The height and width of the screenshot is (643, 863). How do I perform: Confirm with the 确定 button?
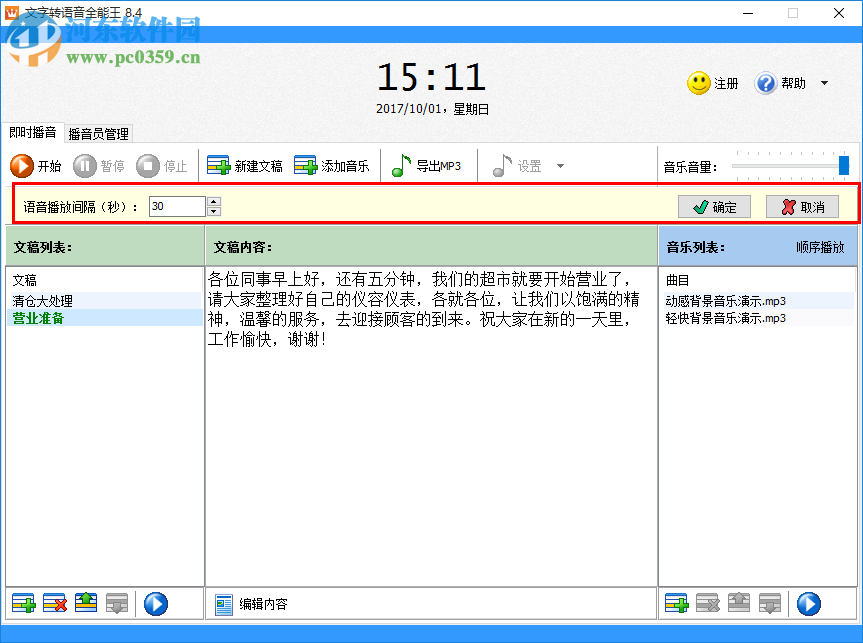pyautogui.click(x=714, y=206)
